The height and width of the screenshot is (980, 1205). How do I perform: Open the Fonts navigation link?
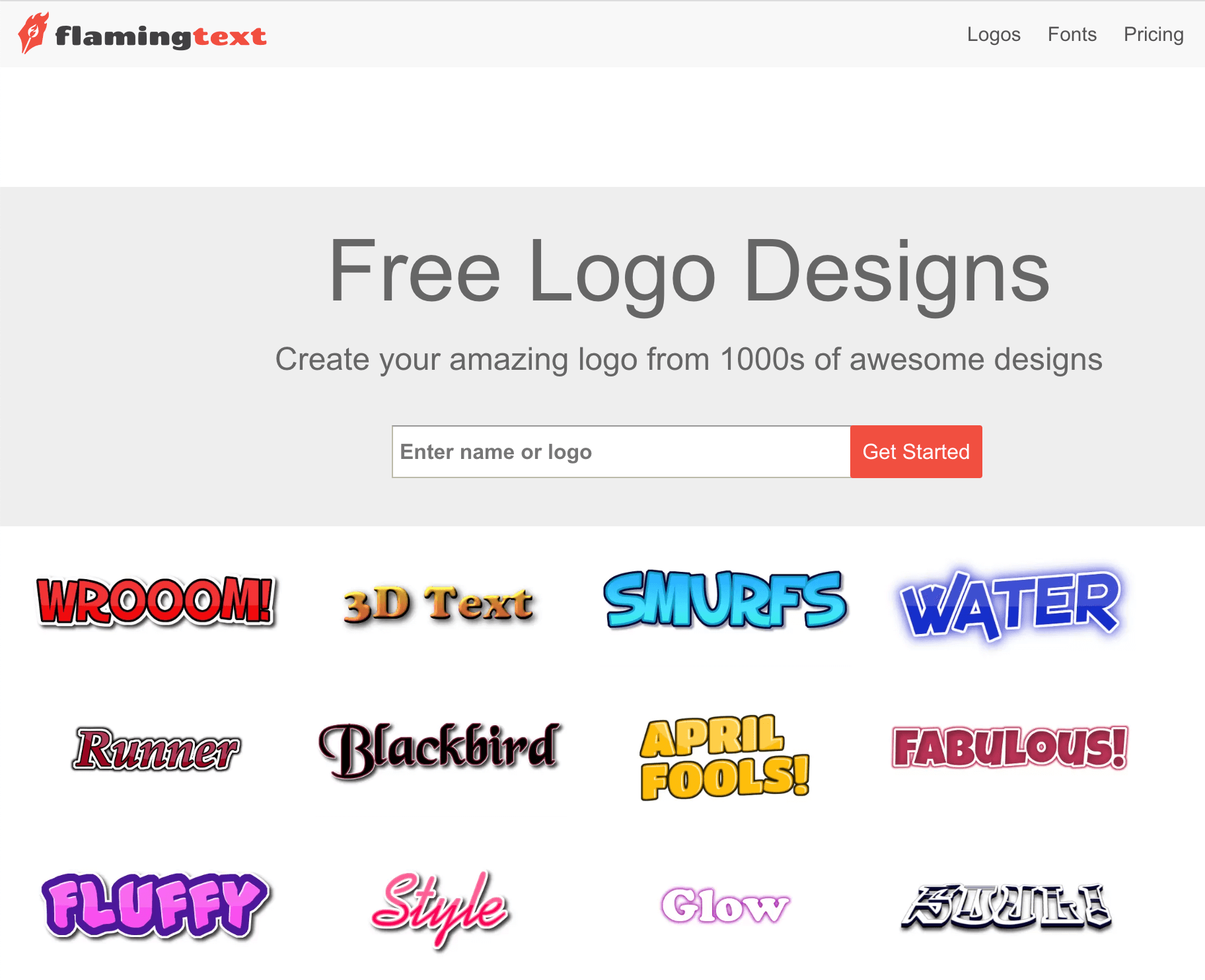coord(1072,34)
